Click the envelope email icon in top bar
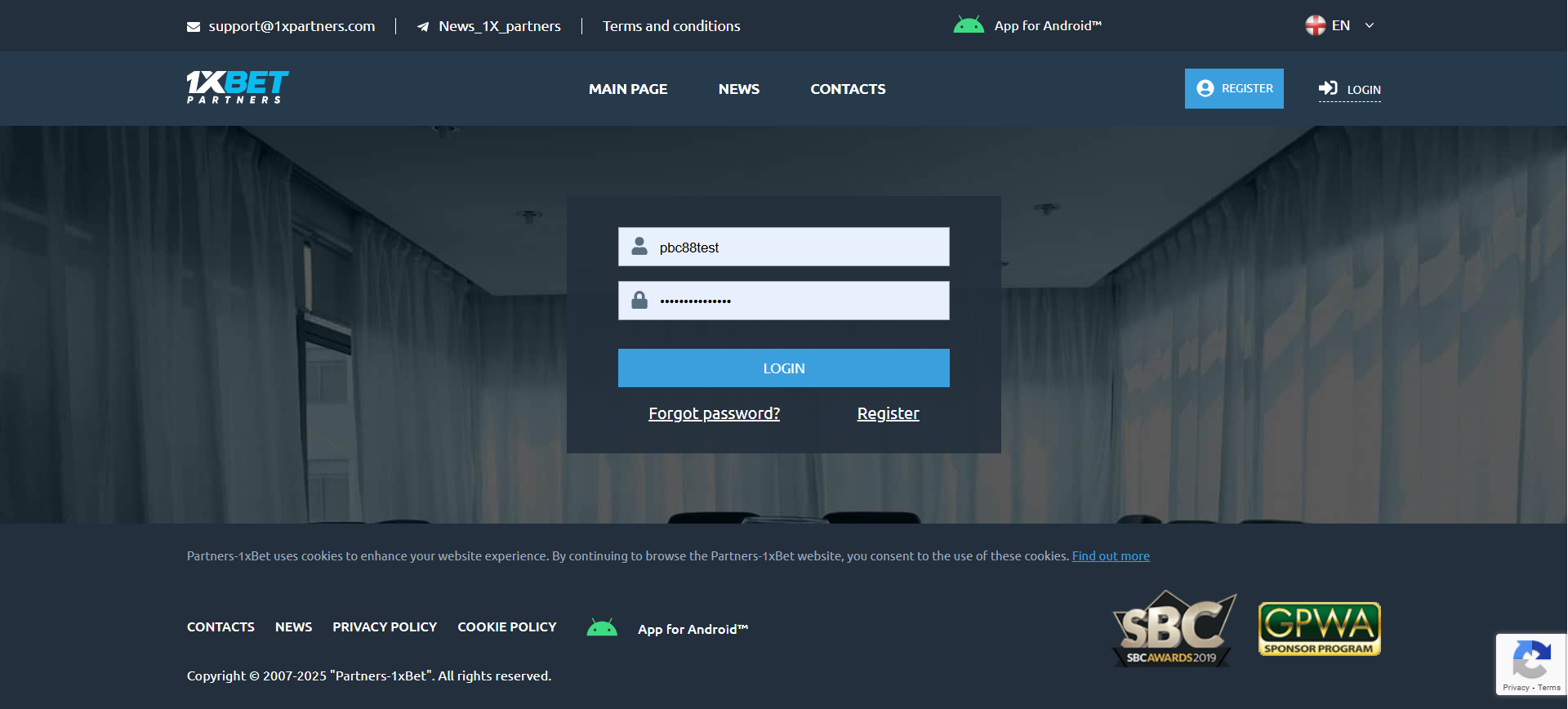This screenshot has width=1568, height=709. 194,27
